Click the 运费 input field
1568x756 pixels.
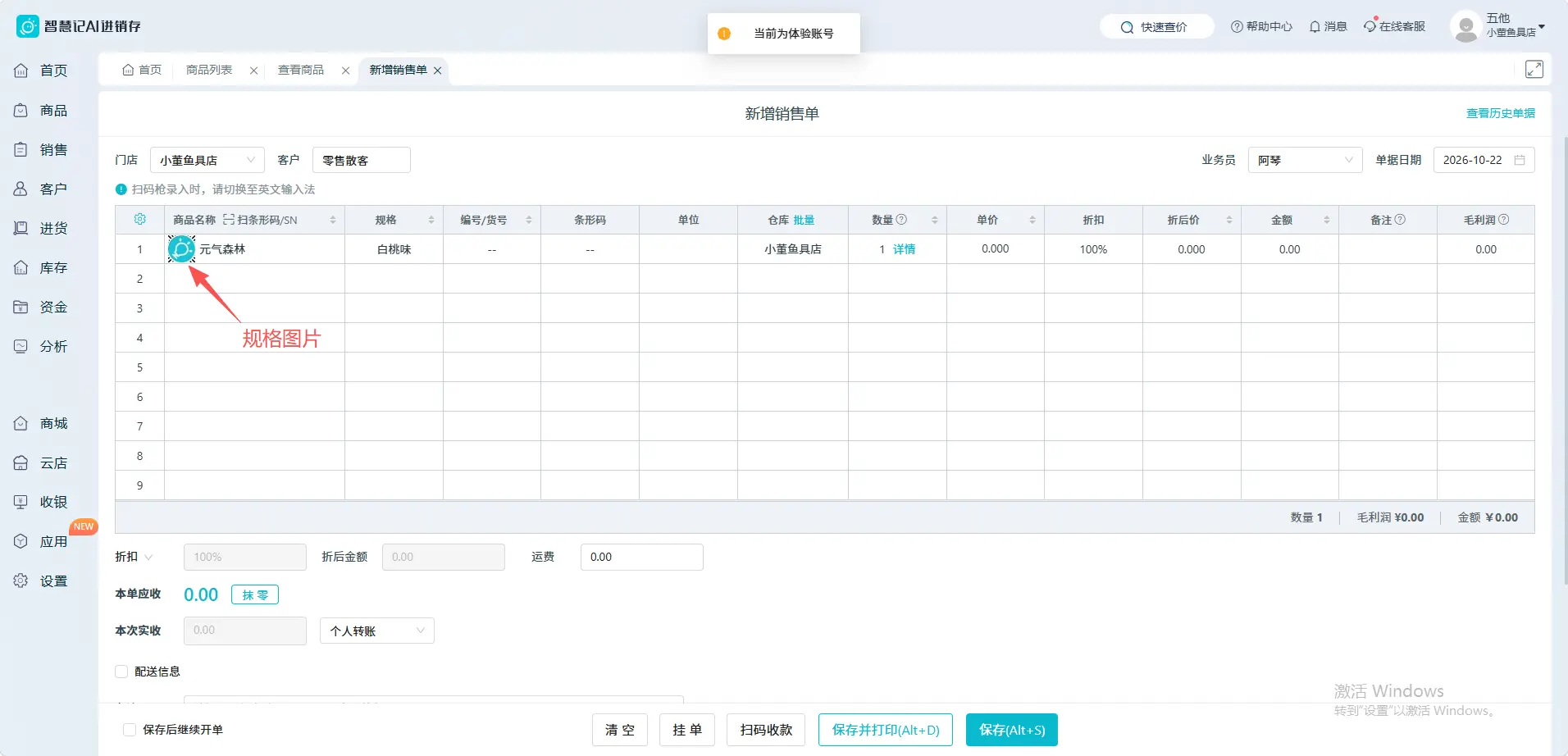pyautogui.click(x=642, y=557)
